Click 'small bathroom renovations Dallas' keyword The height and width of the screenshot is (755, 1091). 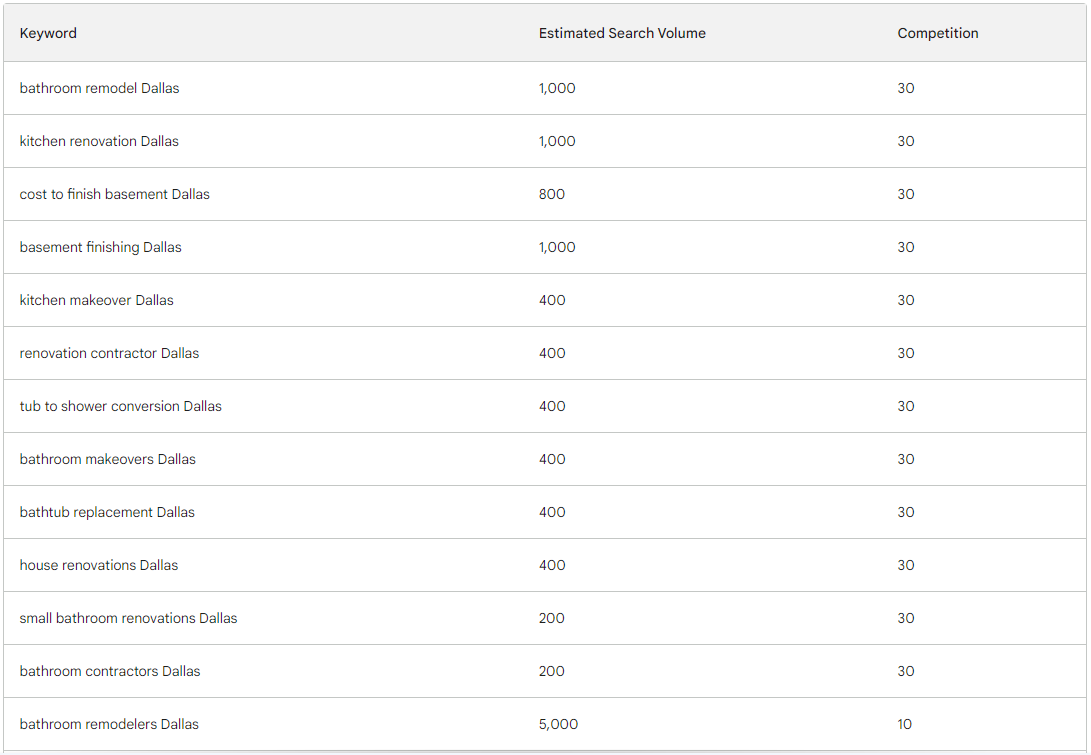127,618
